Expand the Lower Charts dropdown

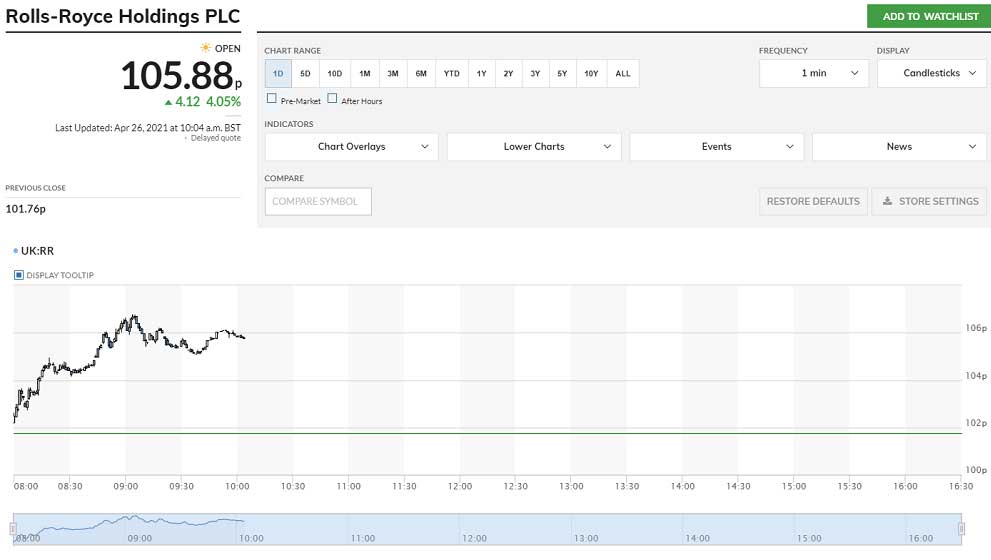pos(534,147)
